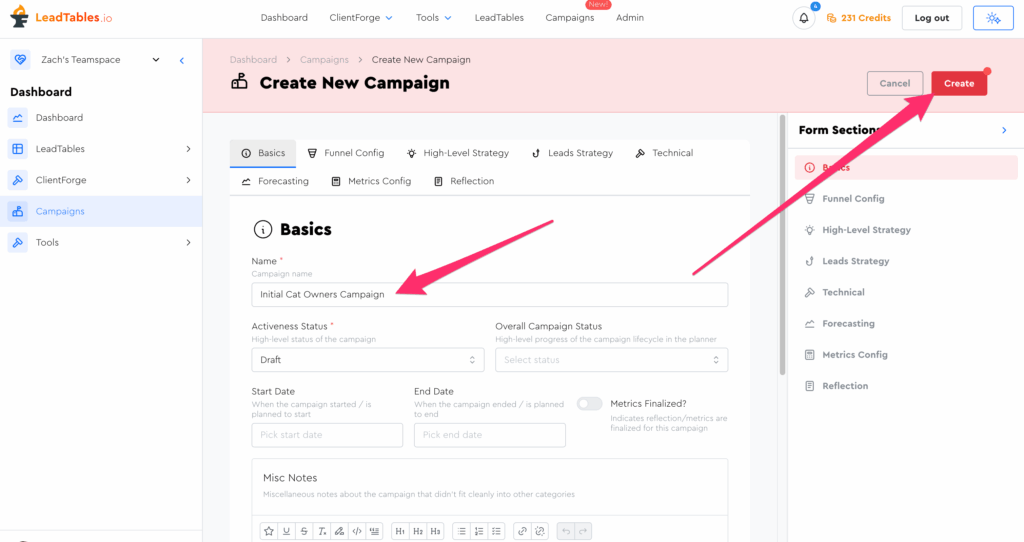Open the notifications bell
Image resolution: width=1024 pixels, height=542 pixels.
tap(804, 18)
